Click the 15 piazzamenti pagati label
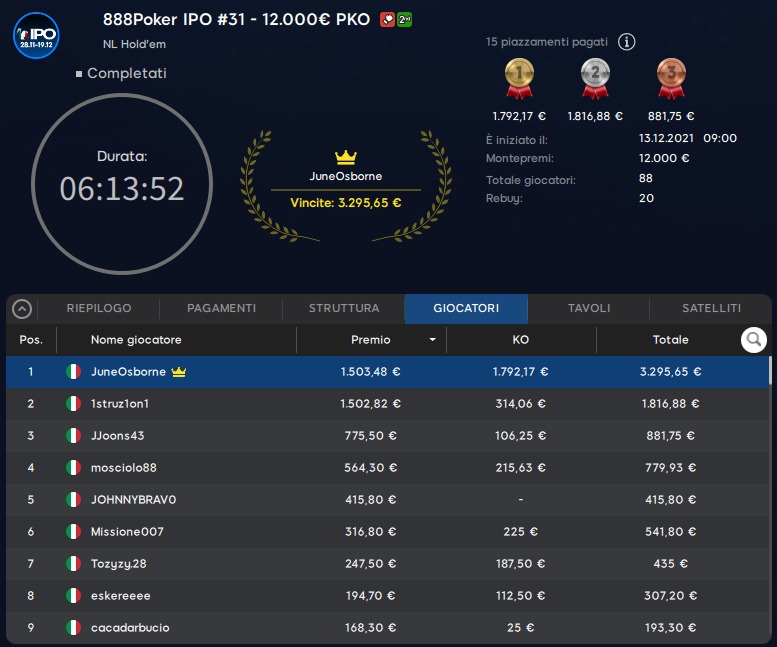This screenshot has height=647, width=777. tap(547, 42)
